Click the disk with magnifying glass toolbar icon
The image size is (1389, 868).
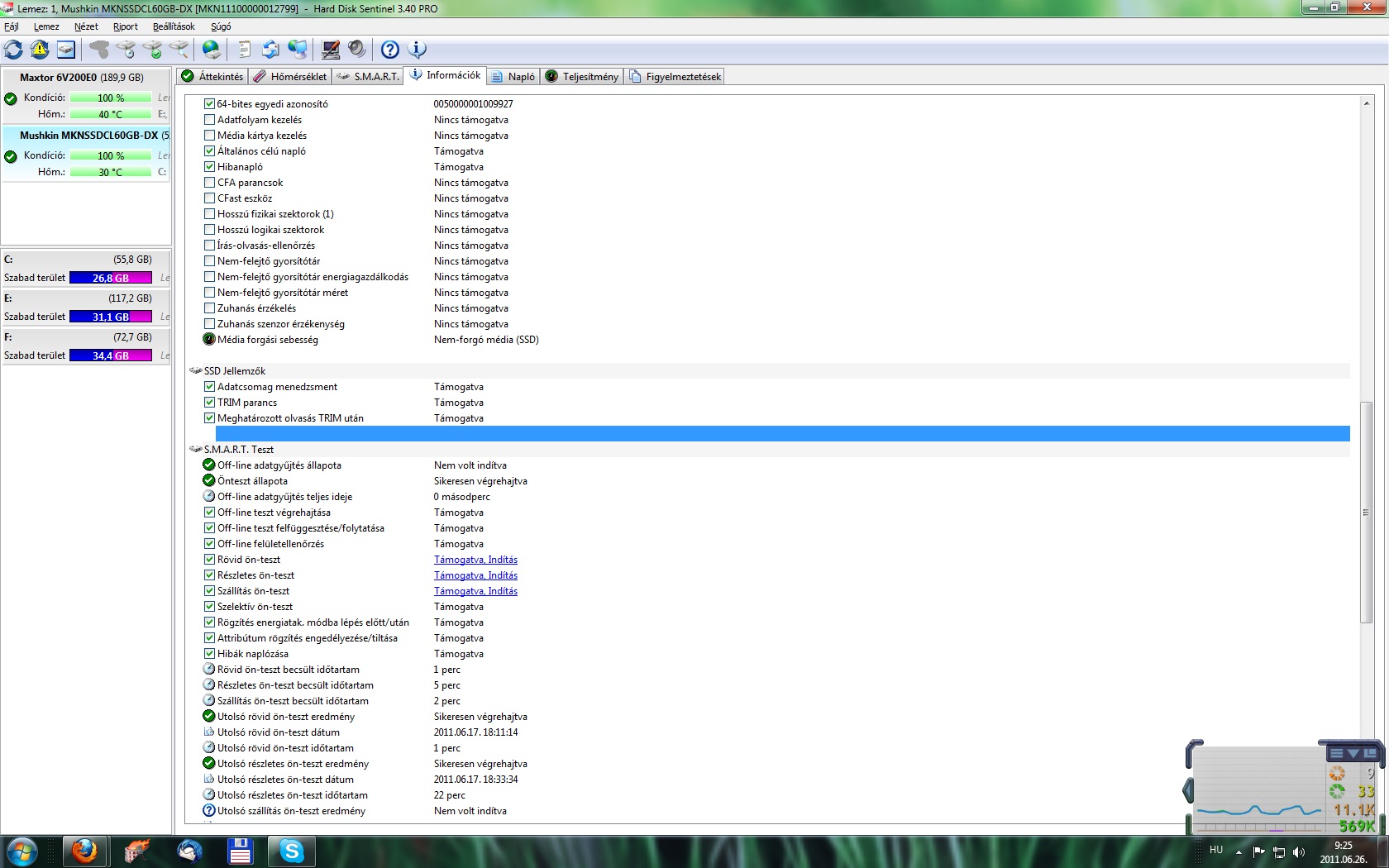(179, 50)
